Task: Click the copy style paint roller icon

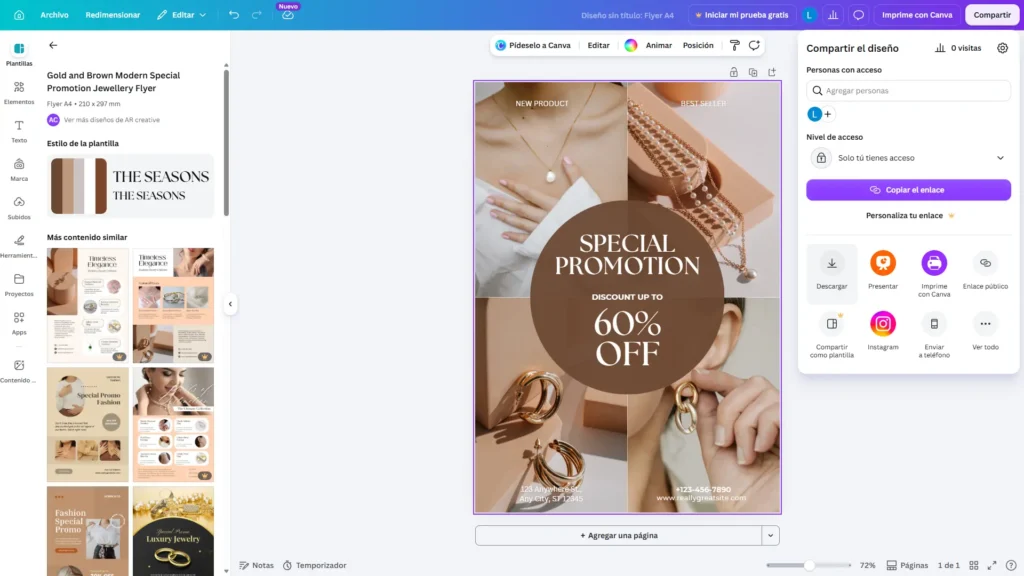Action: click(735, 45)
